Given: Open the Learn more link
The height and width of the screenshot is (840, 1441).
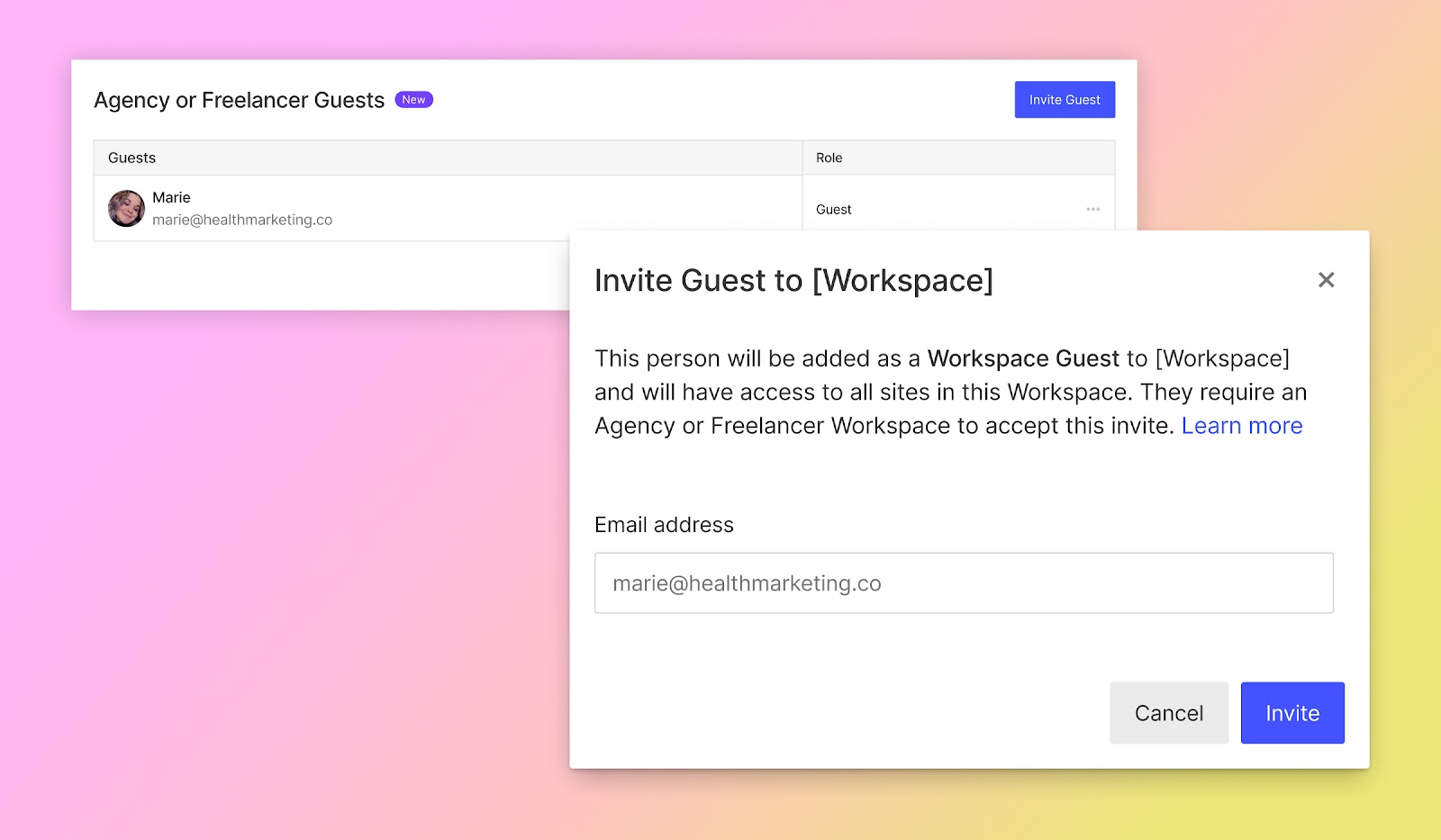Looking at the screenshot, I should 1241,426.
